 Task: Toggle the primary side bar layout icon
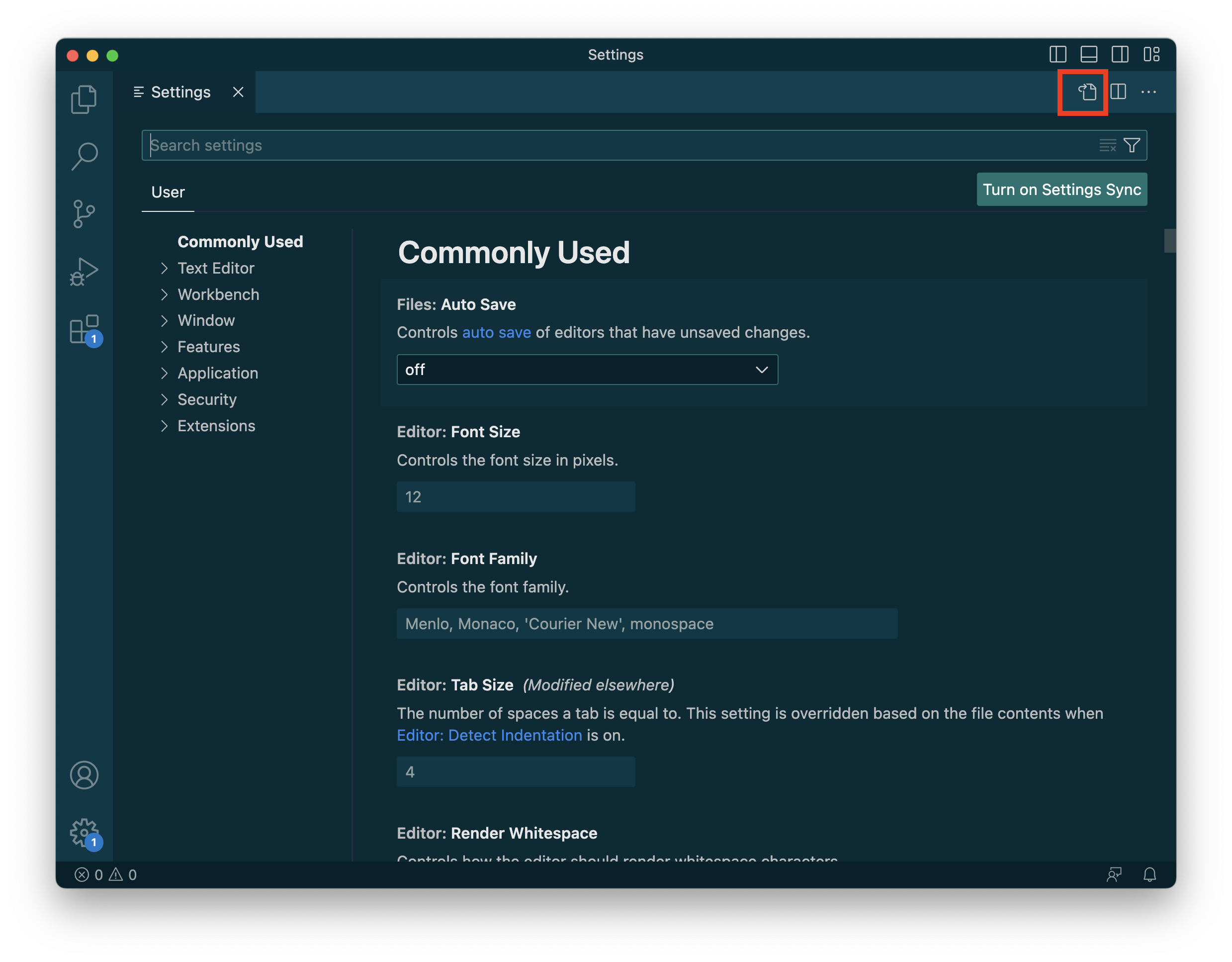(x=1057, y=55)
